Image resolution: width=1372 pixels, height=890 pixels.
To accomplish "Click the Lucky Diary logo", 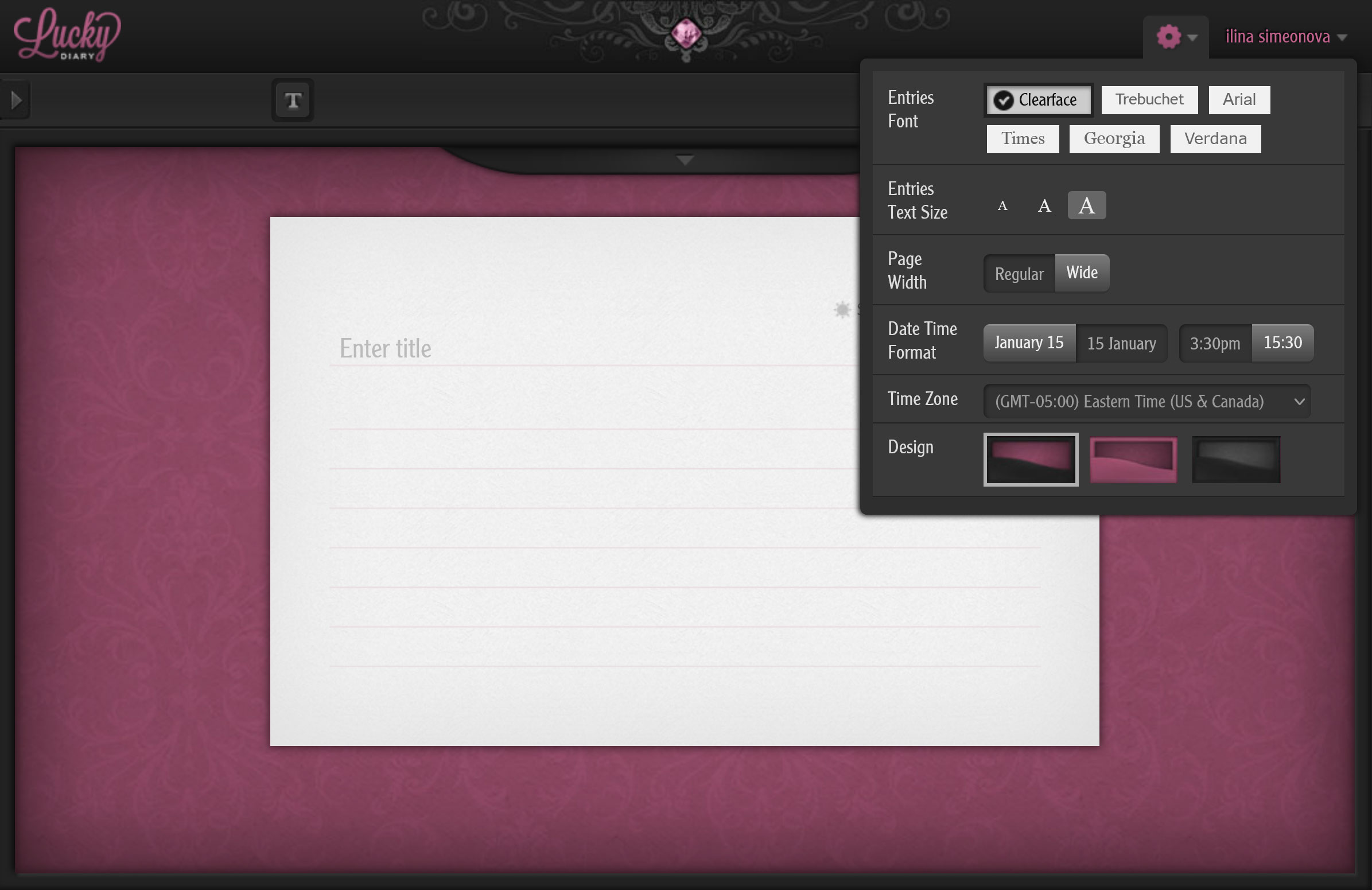I will coord(67,36).
